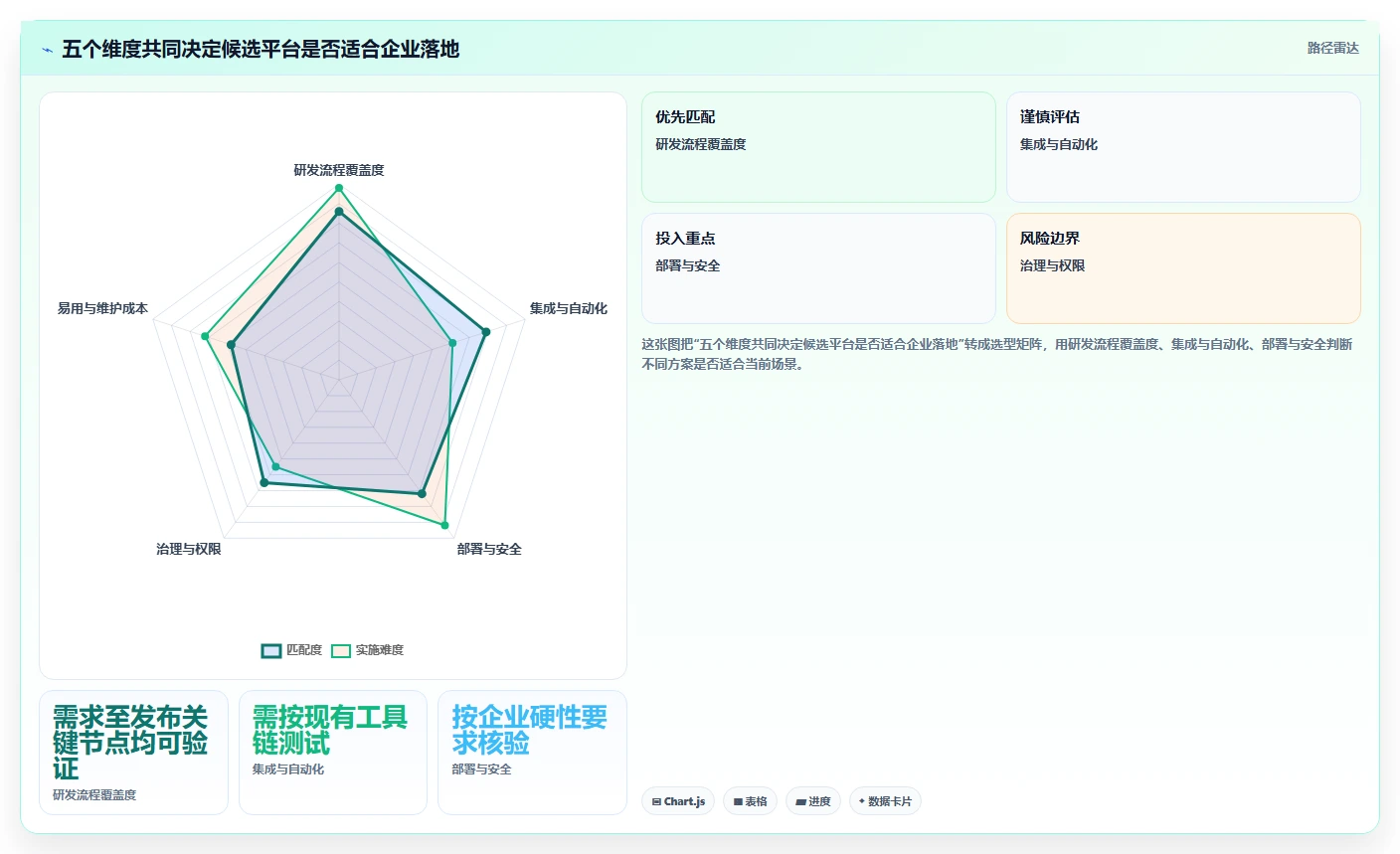Click the 实施难度 data point at 部署与安全
Screen dimensions: 1400x854
pos(444,525)
